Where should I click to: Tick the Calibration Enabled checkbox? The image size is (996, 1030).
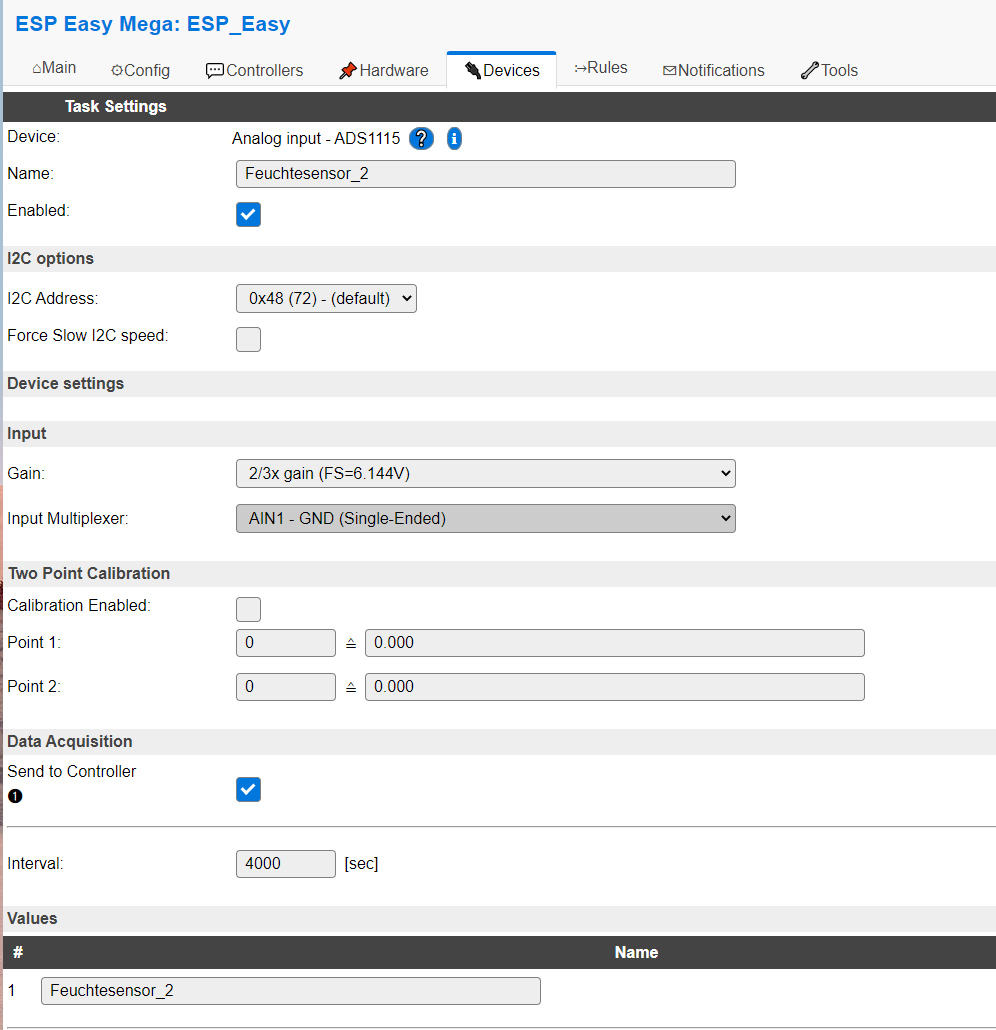(x=248, y=609)
